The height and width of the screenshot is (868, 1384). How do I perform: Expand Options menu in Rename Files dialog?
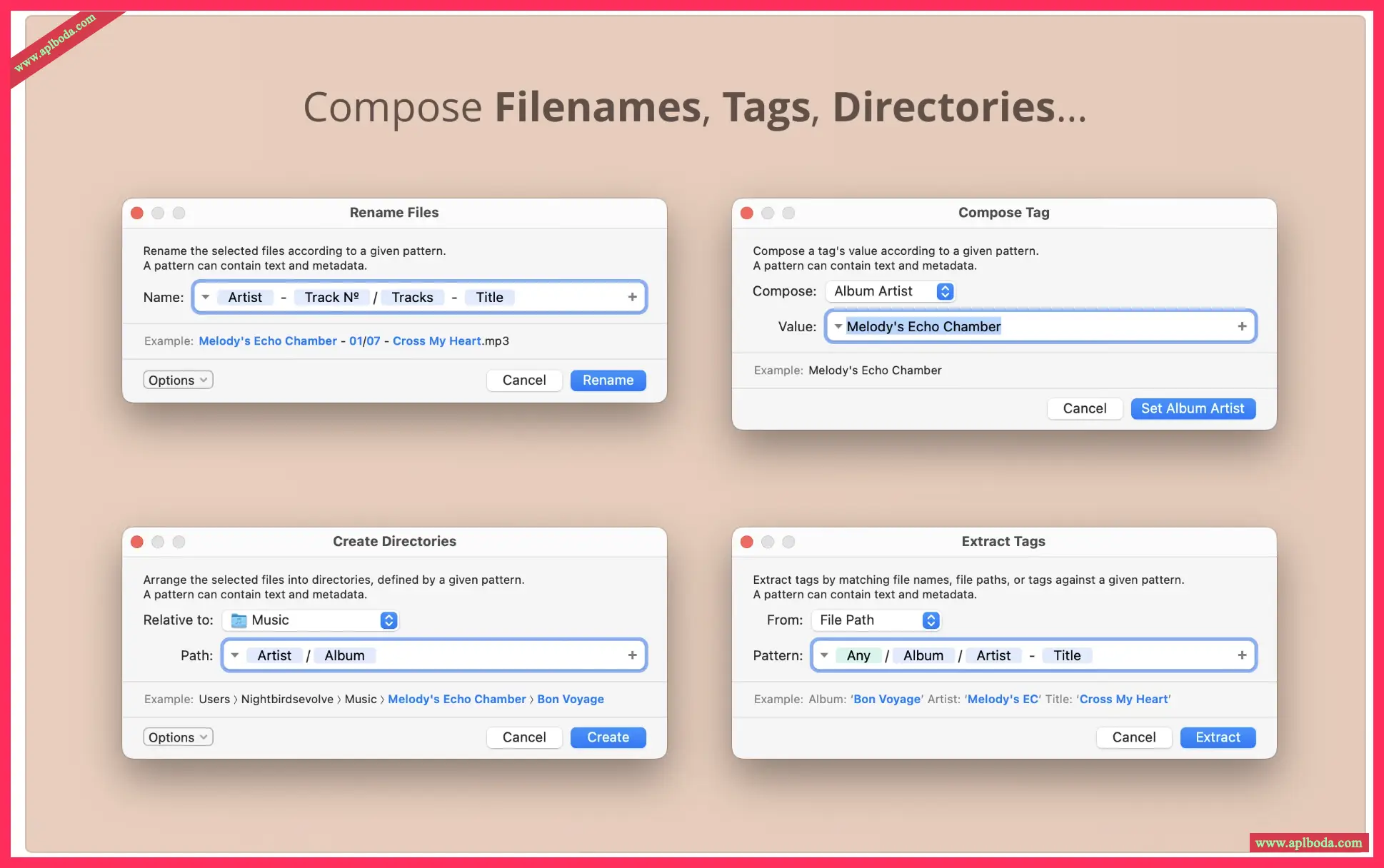point(178,380)
